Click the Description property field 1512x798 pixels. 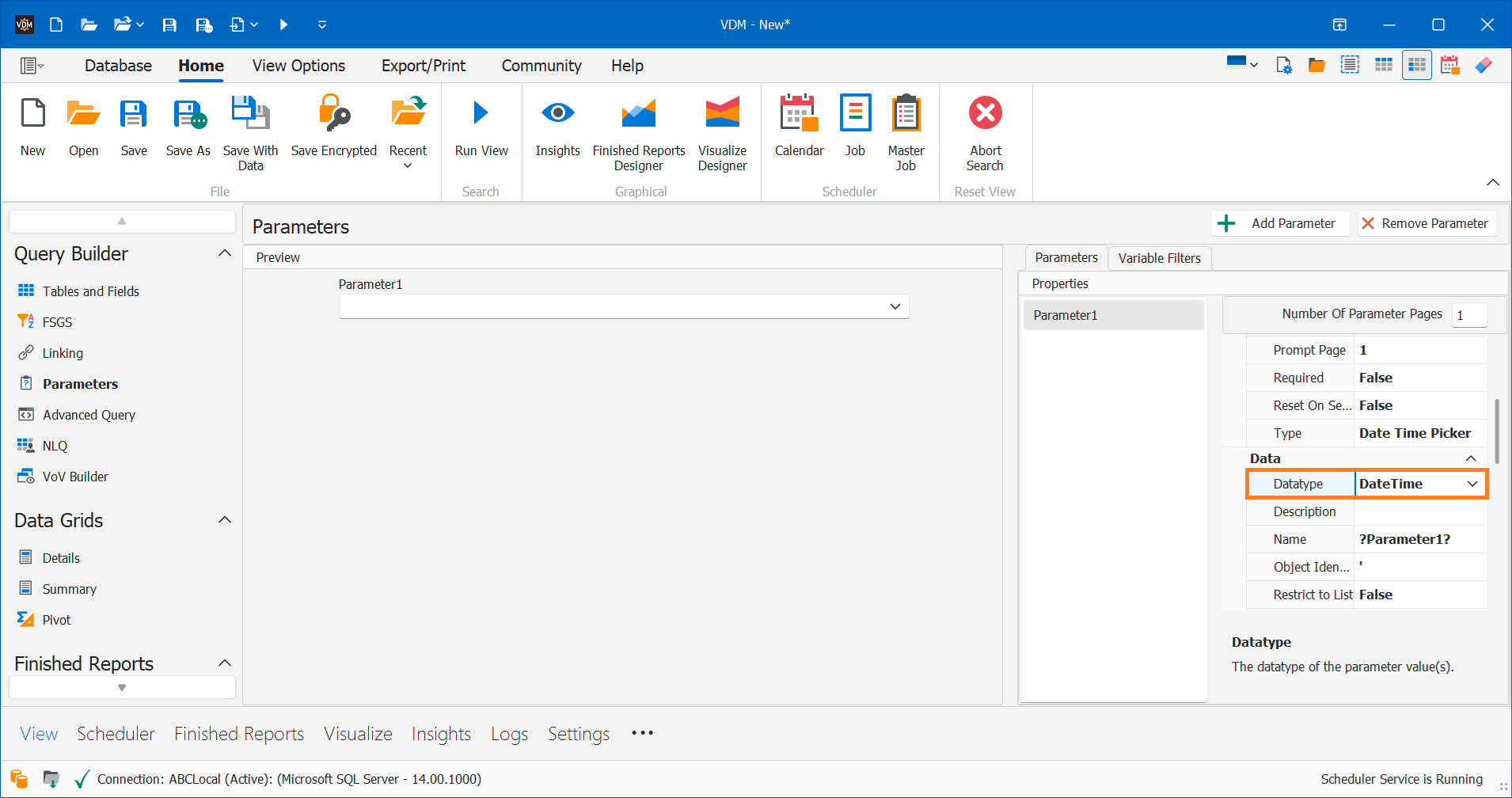[x=1421, y=511]
